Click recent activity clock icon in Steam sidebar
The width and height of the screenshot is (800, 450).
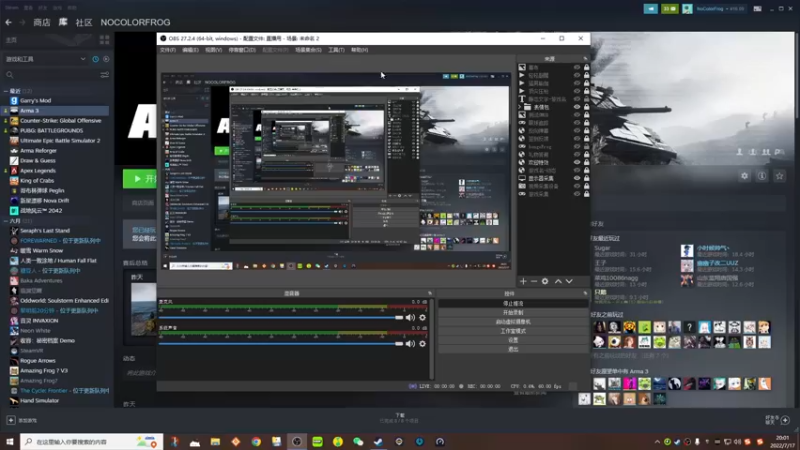pyautogui.click(x=95, y=59)
